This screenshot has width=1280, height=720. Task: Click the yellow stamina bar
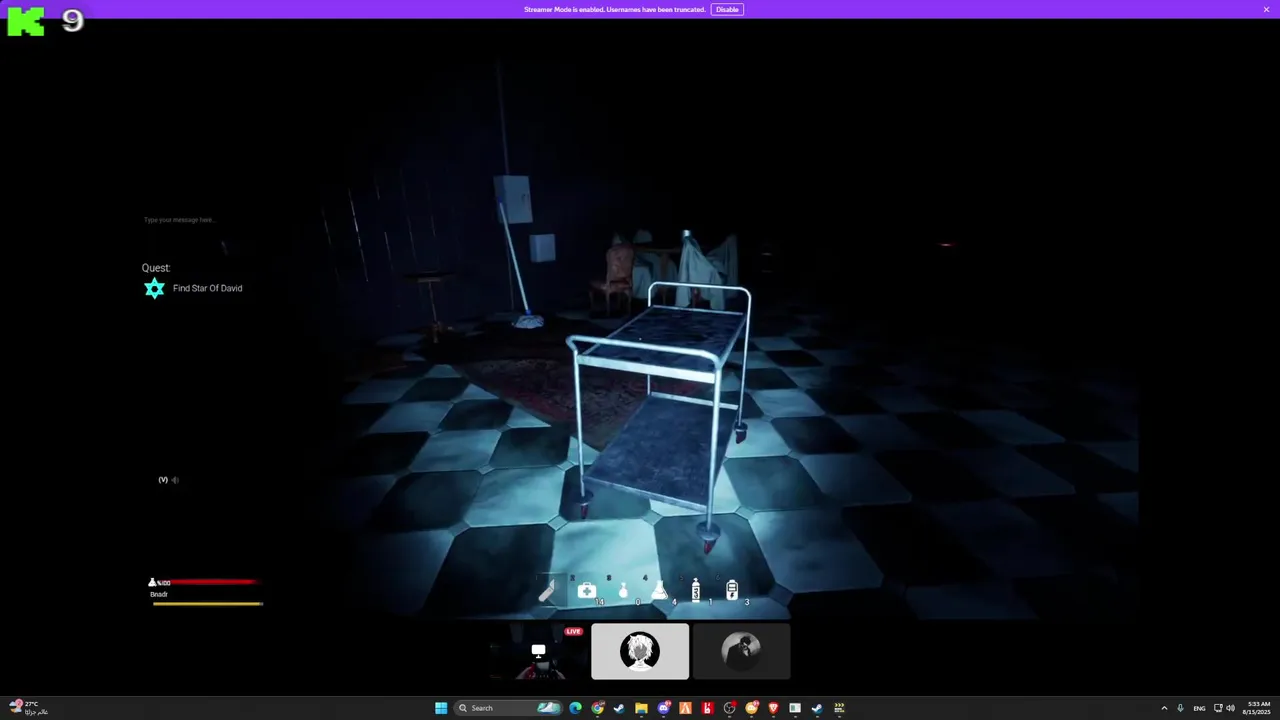[207, 603]
